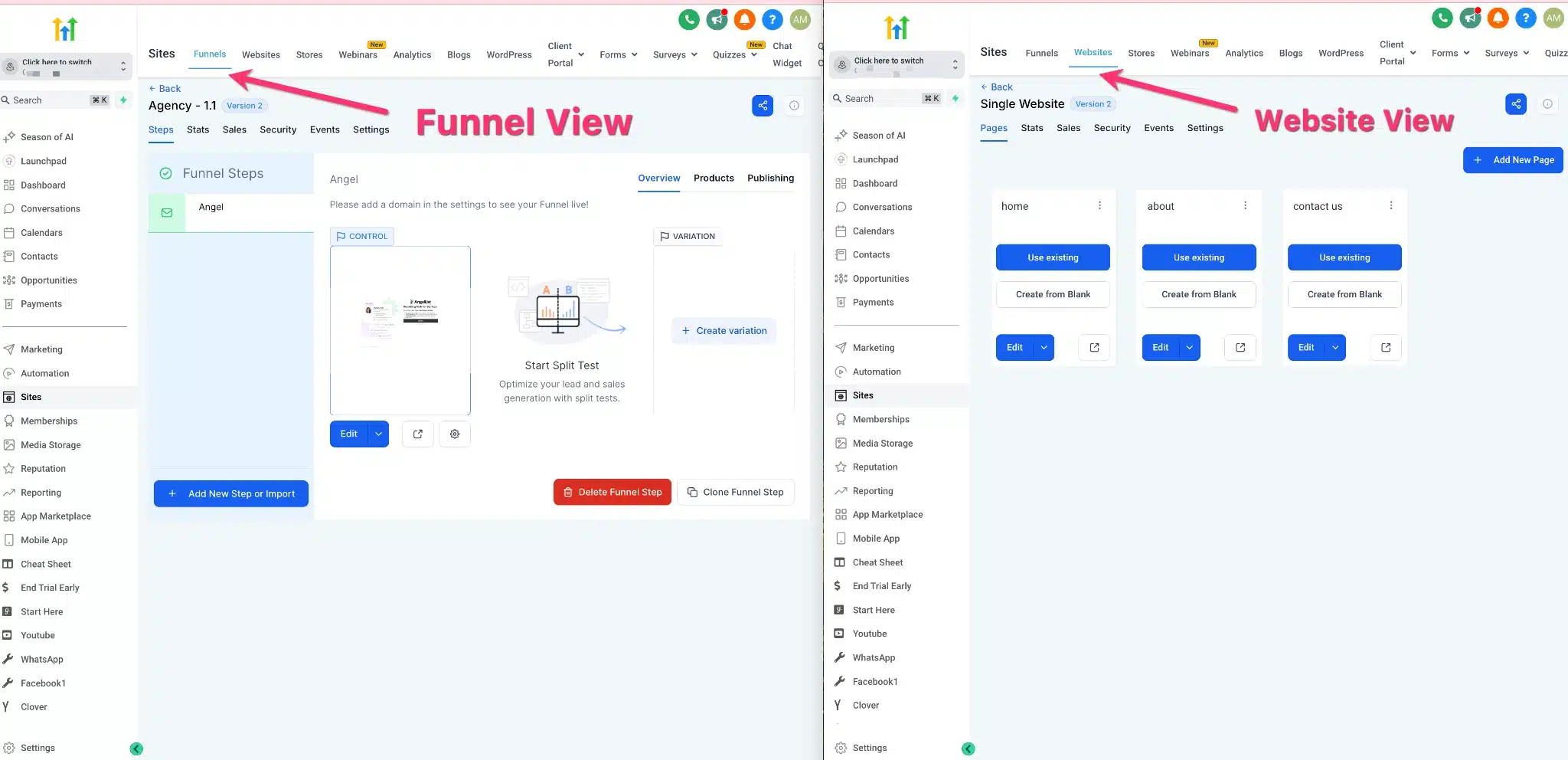The width and height of the screenshot is (1568, 760).
Task: Collapse the sidebar with green arrow in Website View
Action: 968,749
